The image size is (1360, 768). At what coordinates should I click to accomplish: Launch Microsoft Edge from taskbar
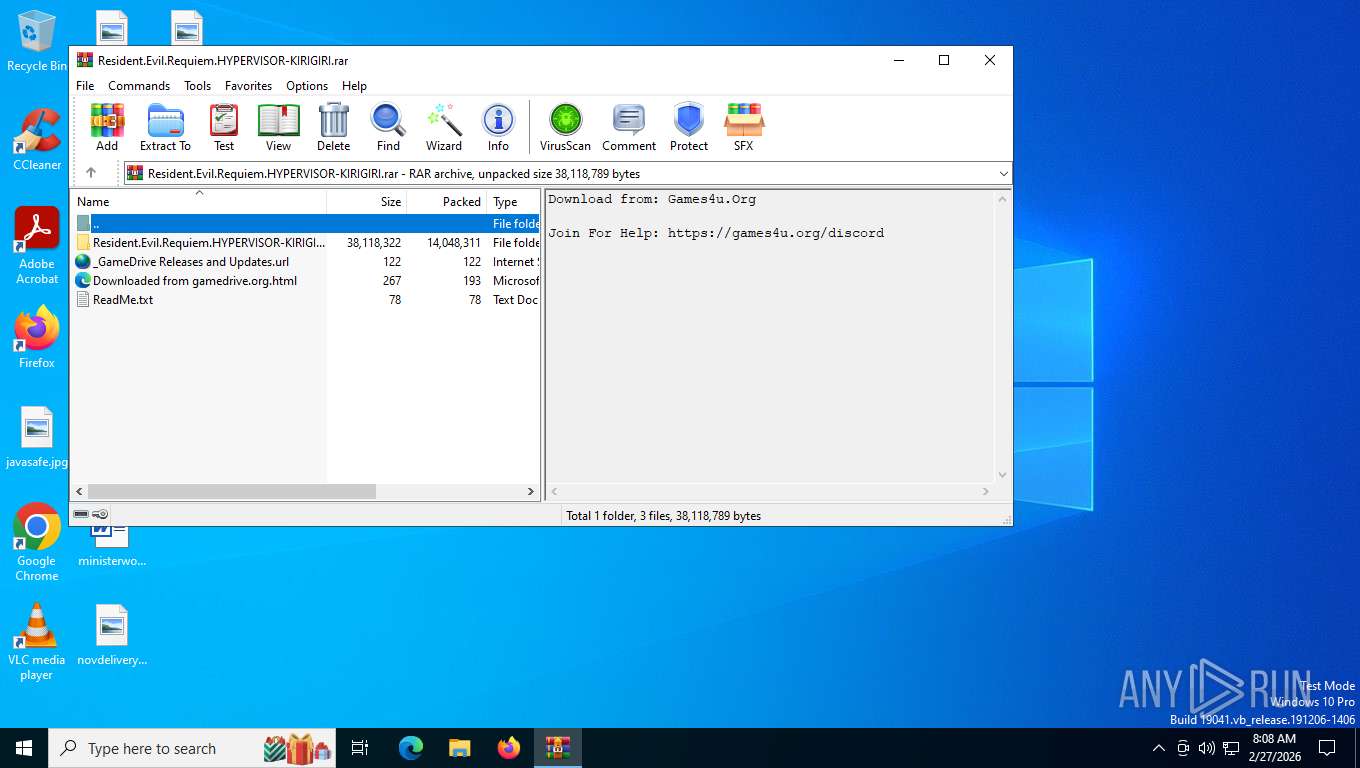coord(411,748)
